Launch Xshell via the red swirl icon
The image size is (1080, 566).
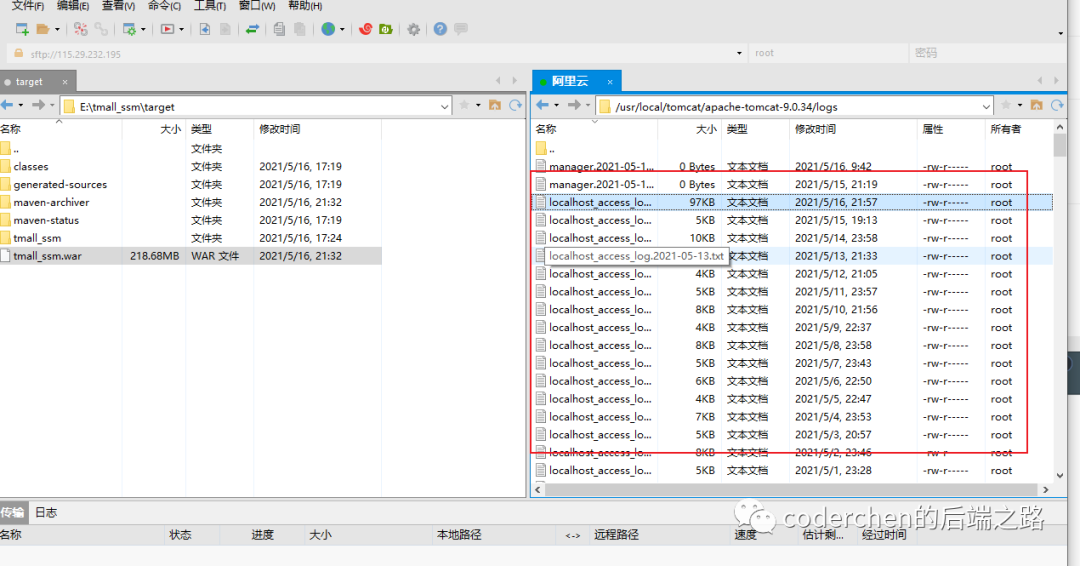tap(366, 29)
